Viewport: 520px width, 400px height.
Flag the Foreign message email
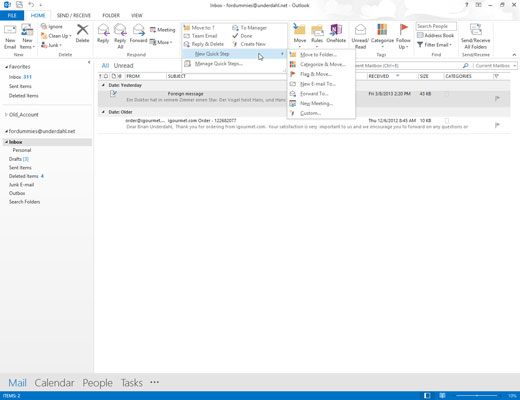click(497, 98)
